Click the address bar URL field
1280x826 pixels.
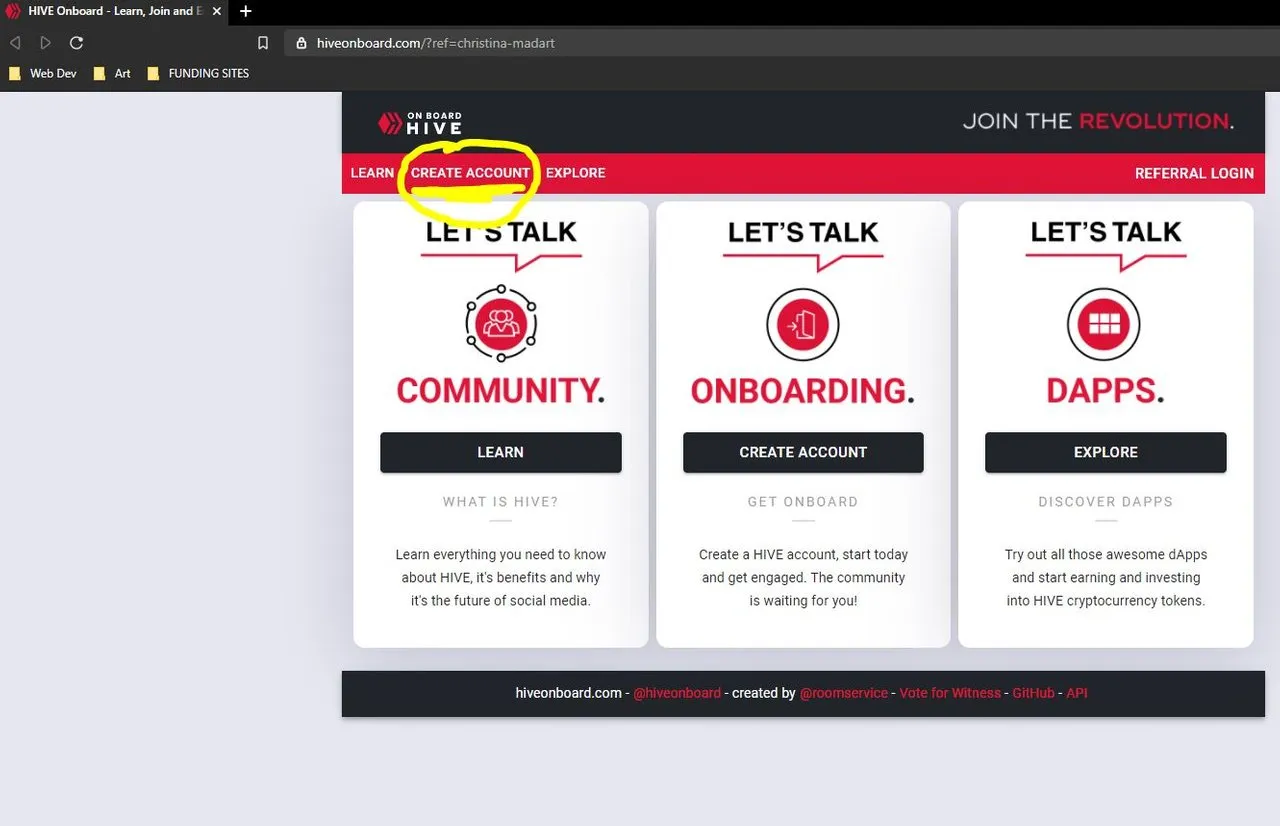click(x=780, y=43)
